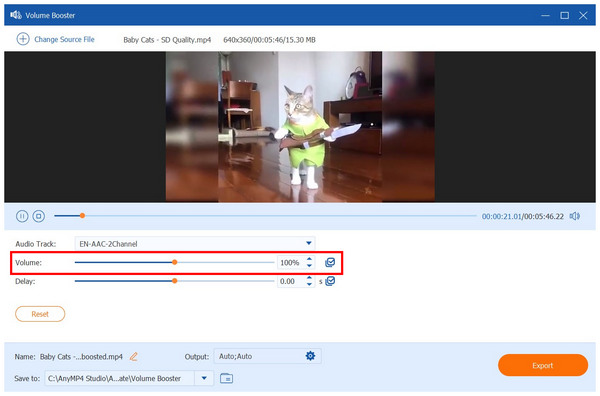Click the 100% volume value field
This screenshot has height=396, width=600.
pyautogui.click(x=291, y=262)
